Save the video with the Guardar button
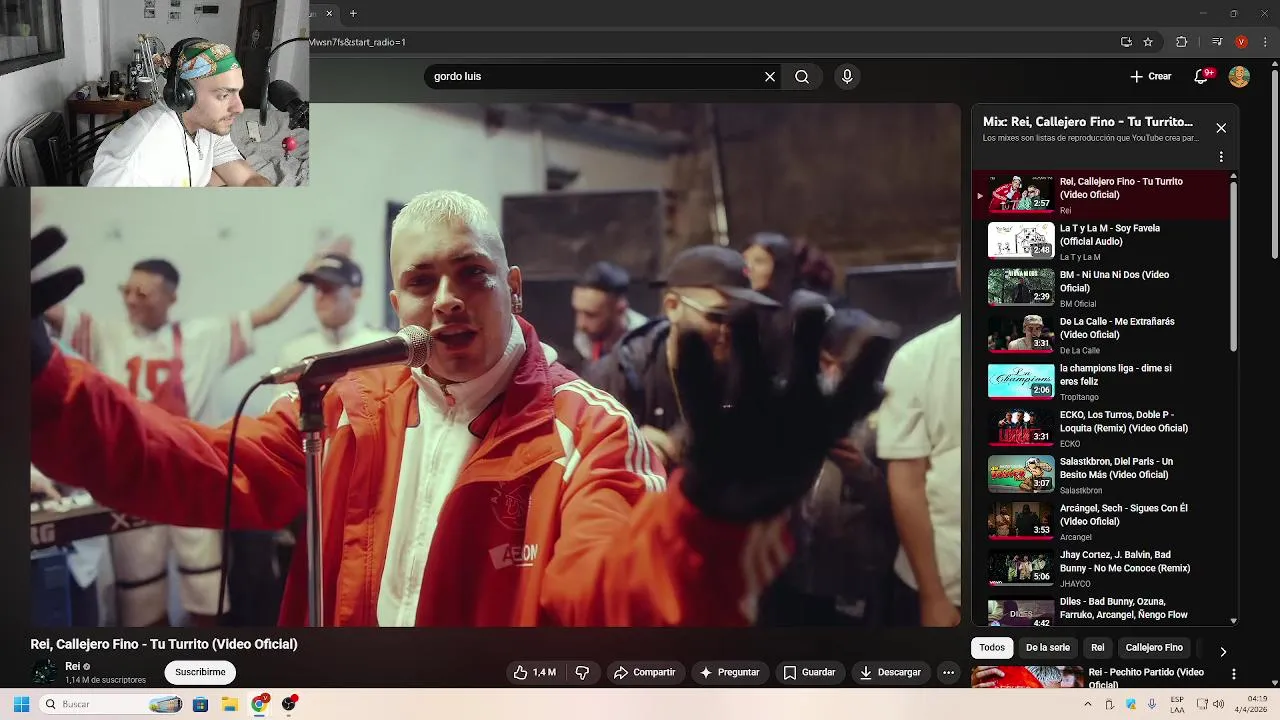The width and height of the screenshot is (1280, 720). [809, 673]
